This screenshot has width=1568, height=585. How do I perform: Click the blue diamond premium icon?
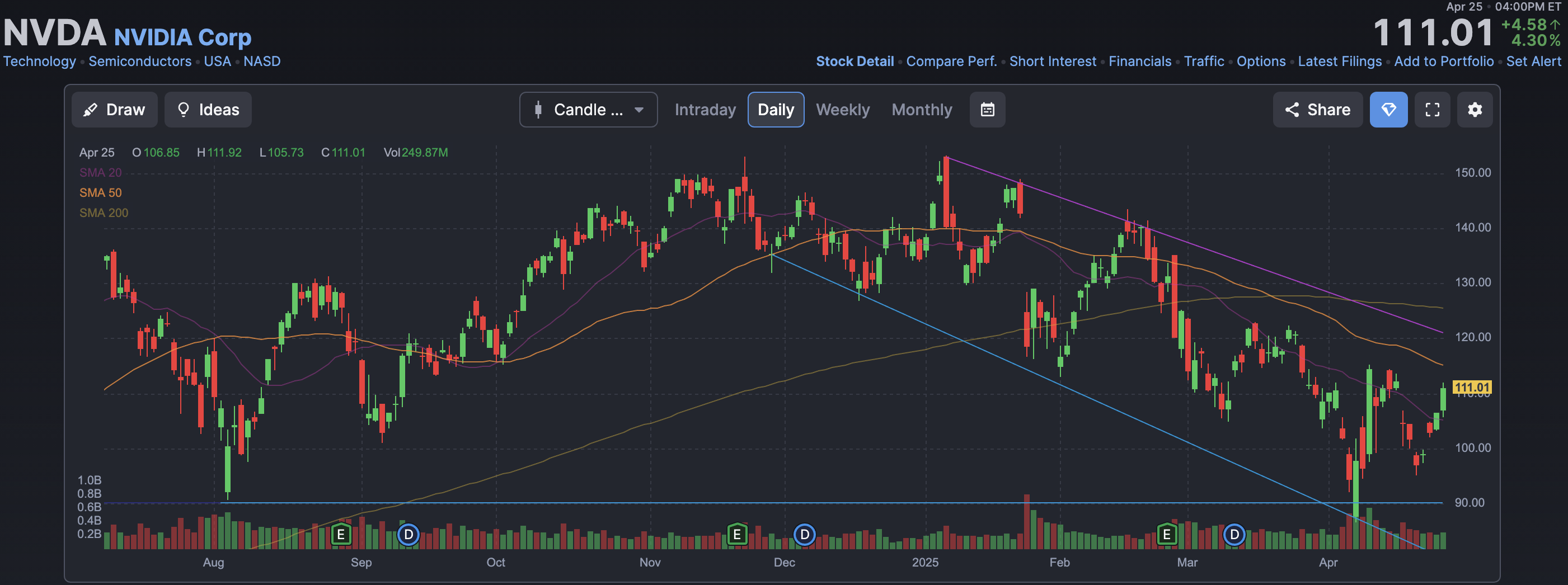tap(1388, 110)
